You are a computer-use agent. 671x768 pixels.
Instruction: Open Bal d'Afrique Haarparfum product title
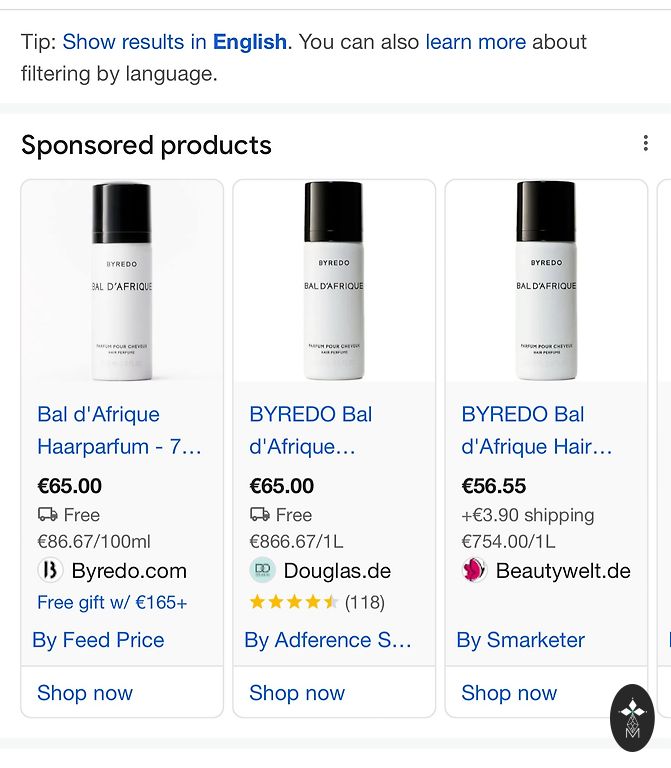tap(120, 430)
